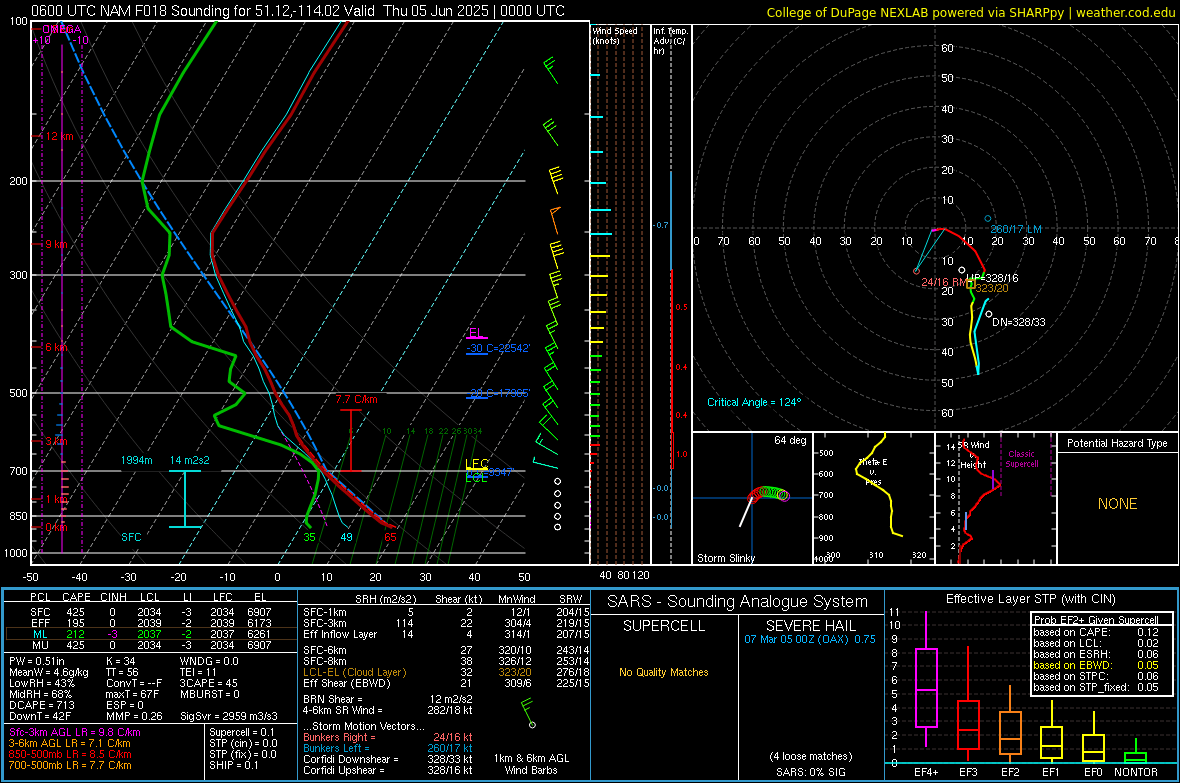The height and width of the screenshot is (783, 1180).
Task: Click the red Bunkers Right = 24/16 kt
Action: pos(388,737)
